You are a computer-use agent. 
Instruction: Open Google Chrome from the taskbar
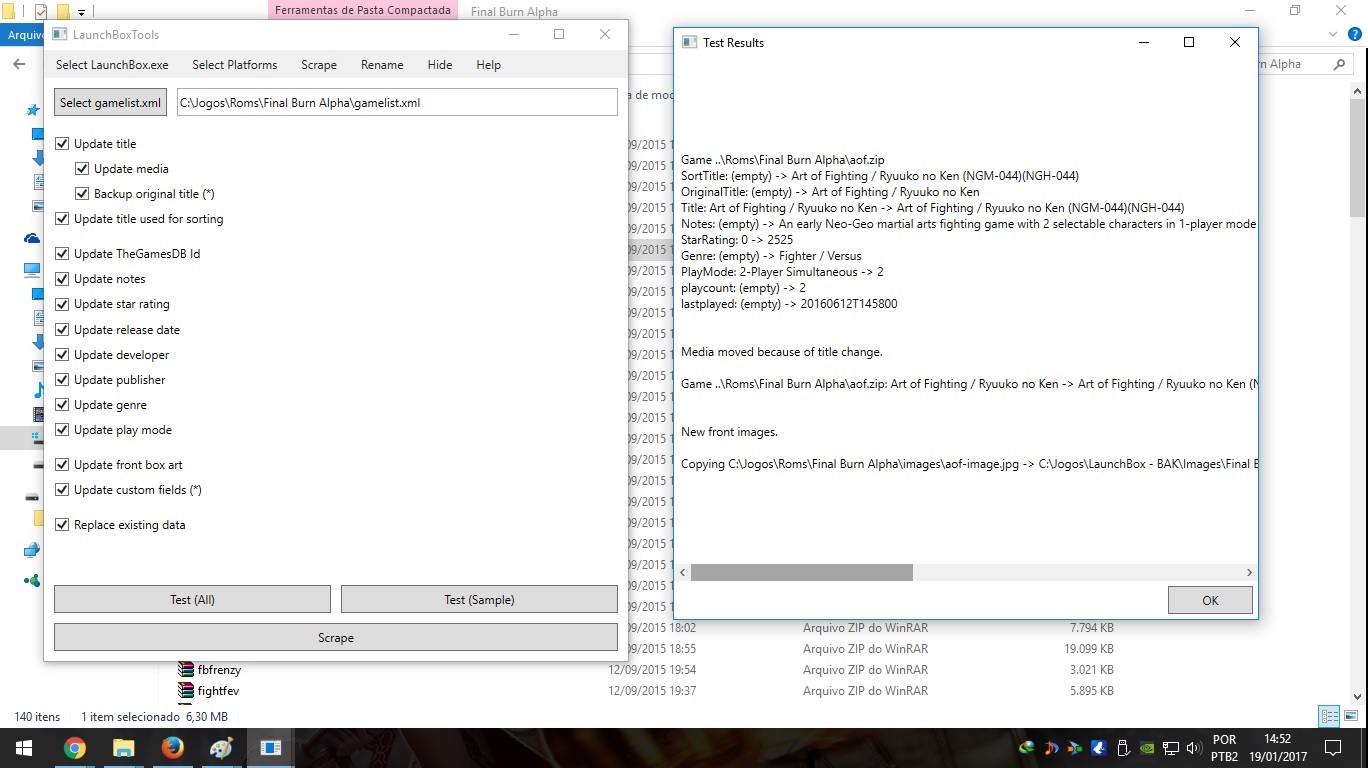[74, 747]
